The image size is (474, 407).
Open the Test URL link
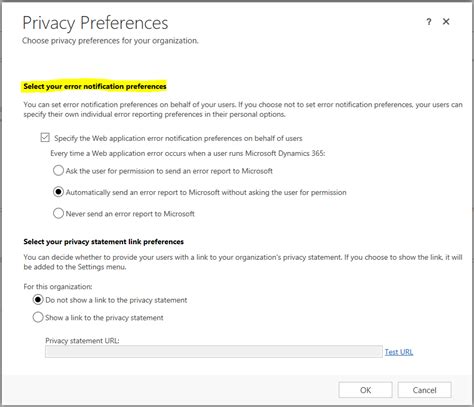[x=399, y=352]
